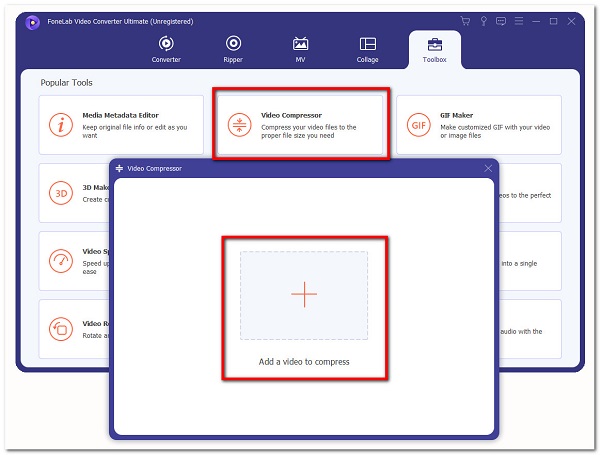Click the Collage layout icon
Viewport: 600px width, 455px height.
pos(368,44)
